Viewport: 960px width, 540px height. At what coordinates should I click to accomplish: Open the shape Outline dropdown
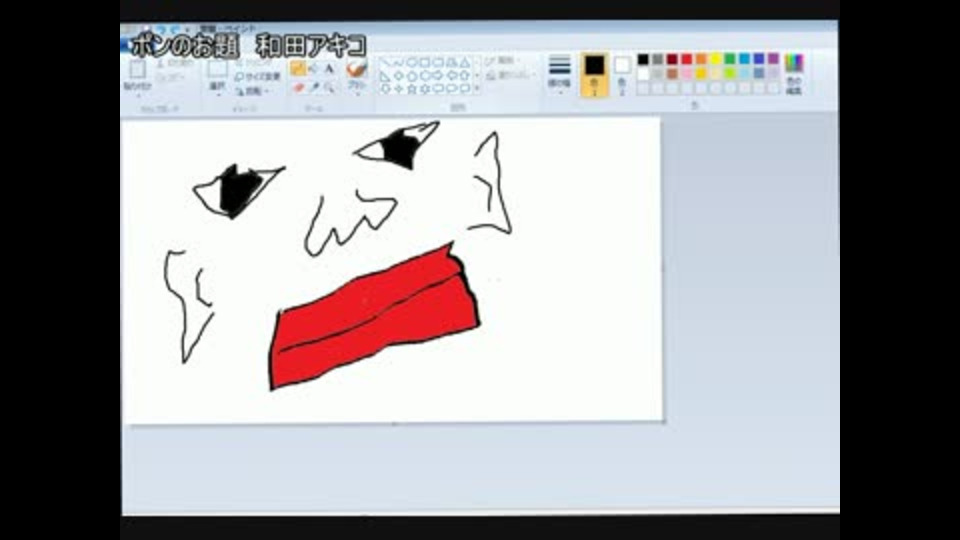click(502, 61)
